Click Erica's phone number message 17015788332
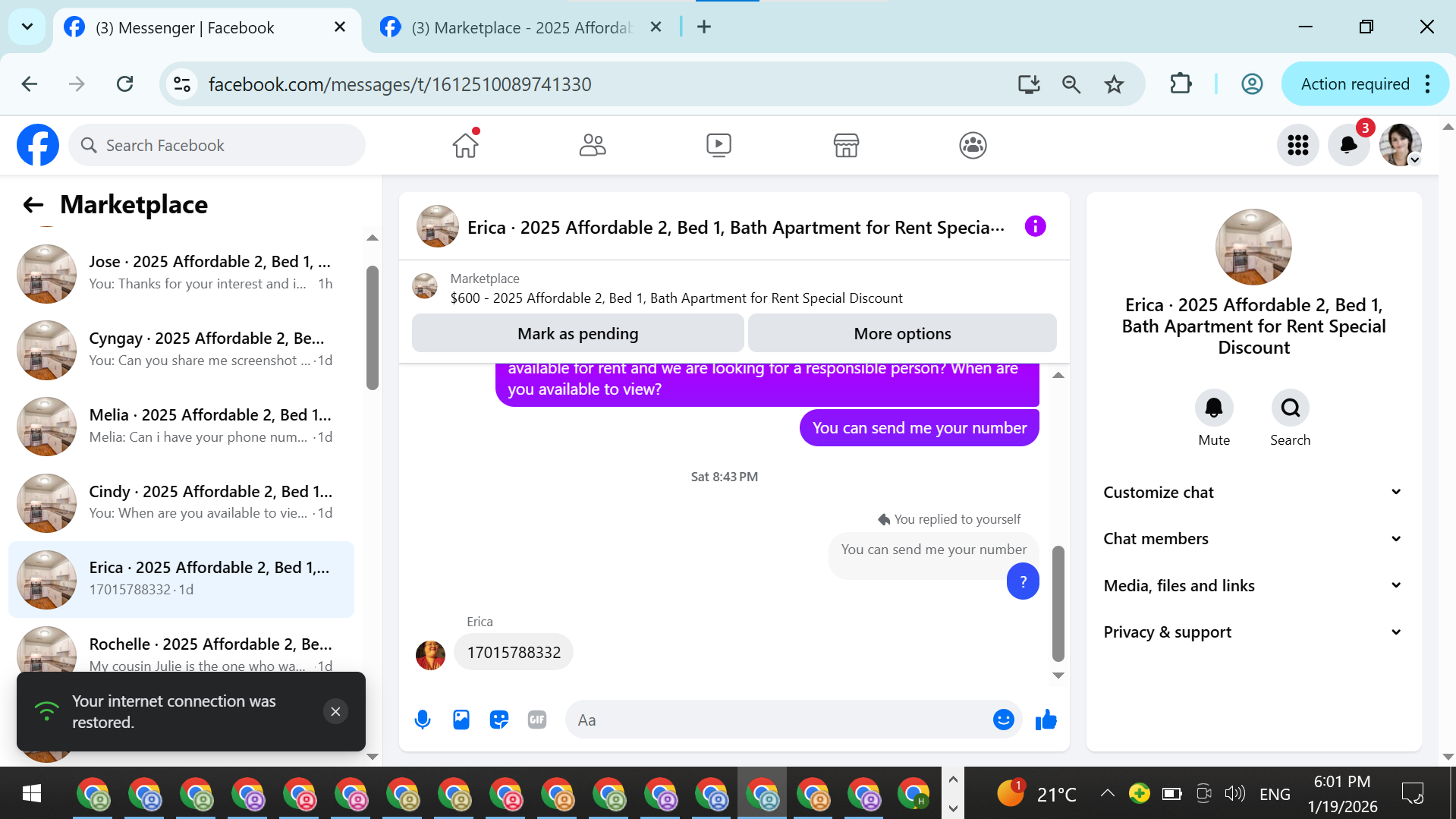Screen dimensions: 1456x819 tap(514, 653)
